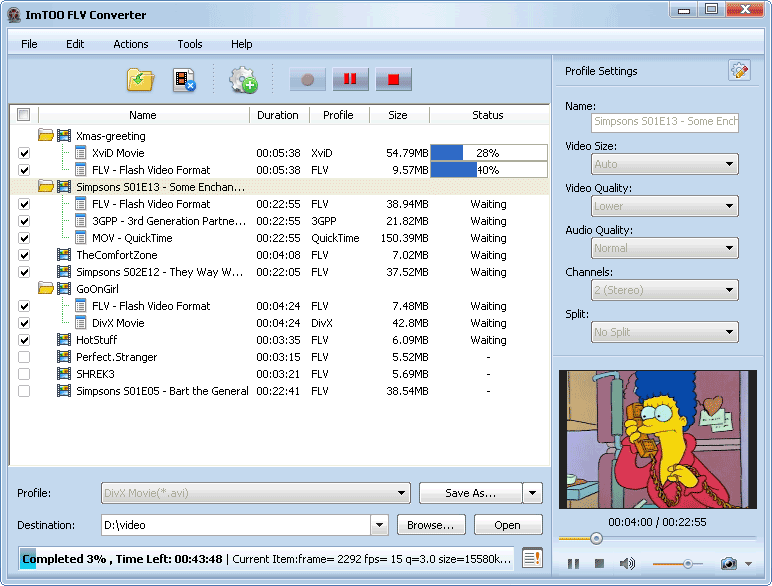Click the Profile Settings edit icon
Image resolution: width=772 pixels, height=586 pixels.
[739, 71]
